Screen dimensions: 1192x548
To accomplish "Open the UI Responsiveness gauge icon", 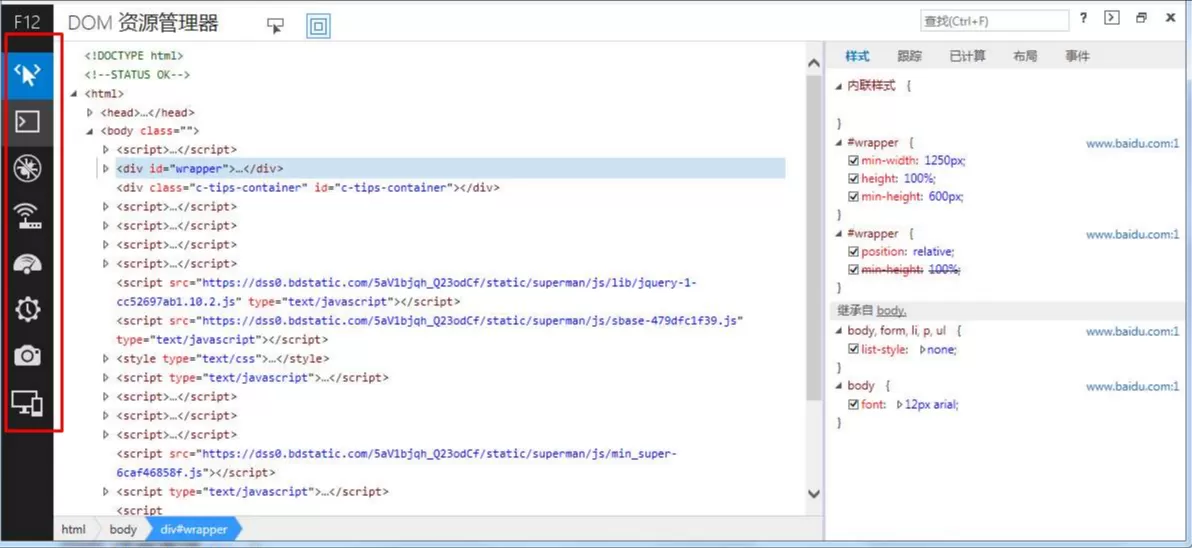I will 27,263.
